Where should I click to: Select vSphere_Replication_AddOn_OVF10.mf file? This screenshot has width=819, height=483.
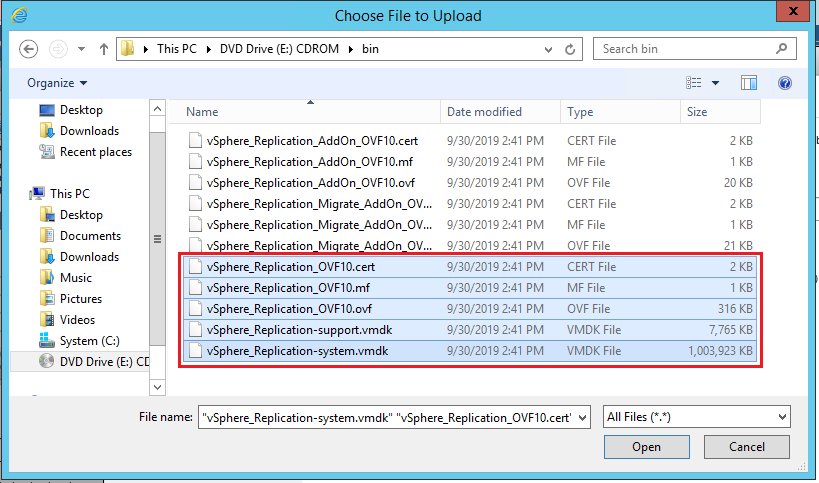point(470,162)
